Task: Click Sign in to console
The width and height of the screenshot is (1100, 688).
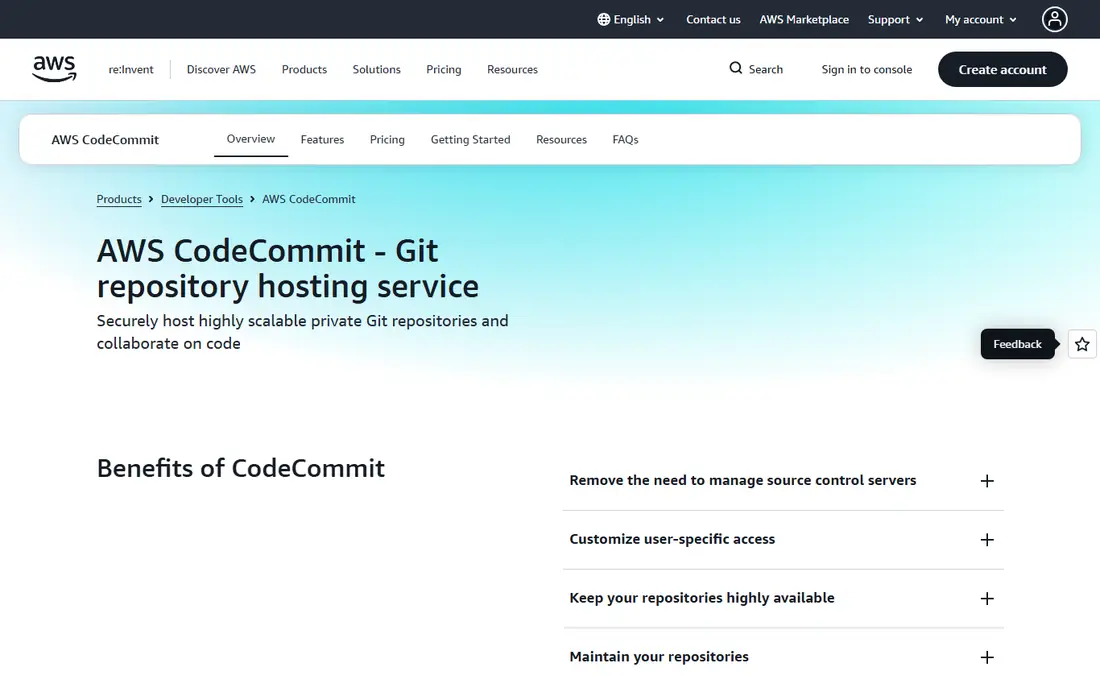Action: pos(866,69)
